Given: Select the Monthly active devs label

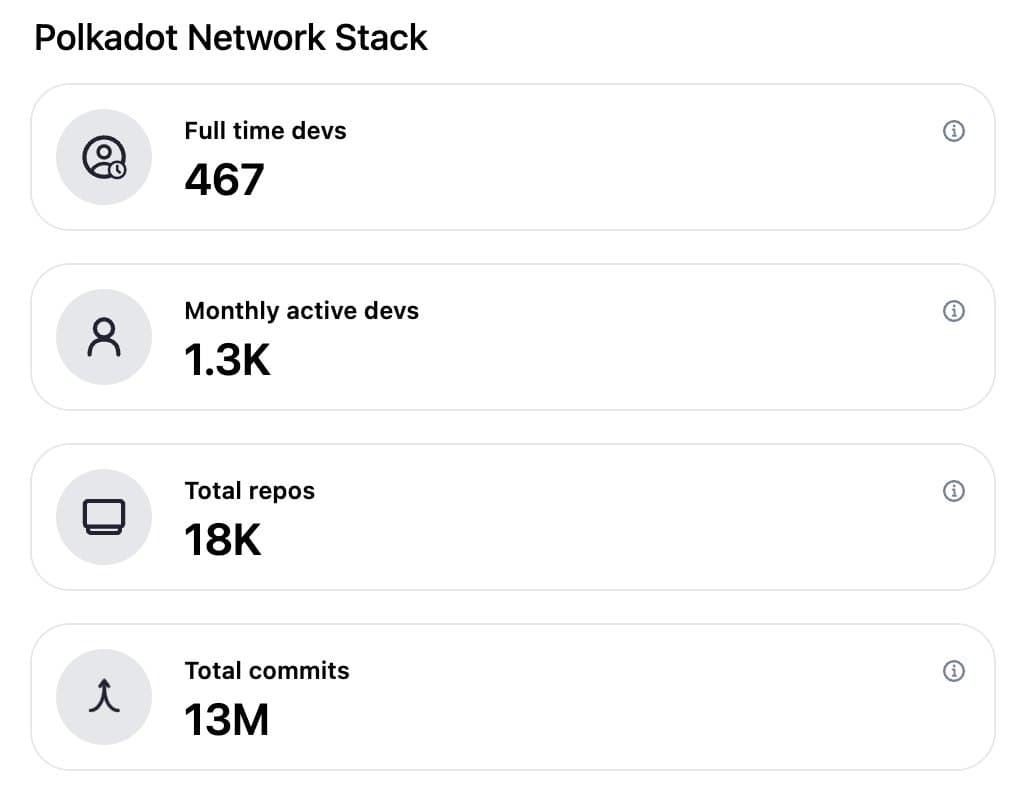Looking at the screenshot, I should [301, 311].
